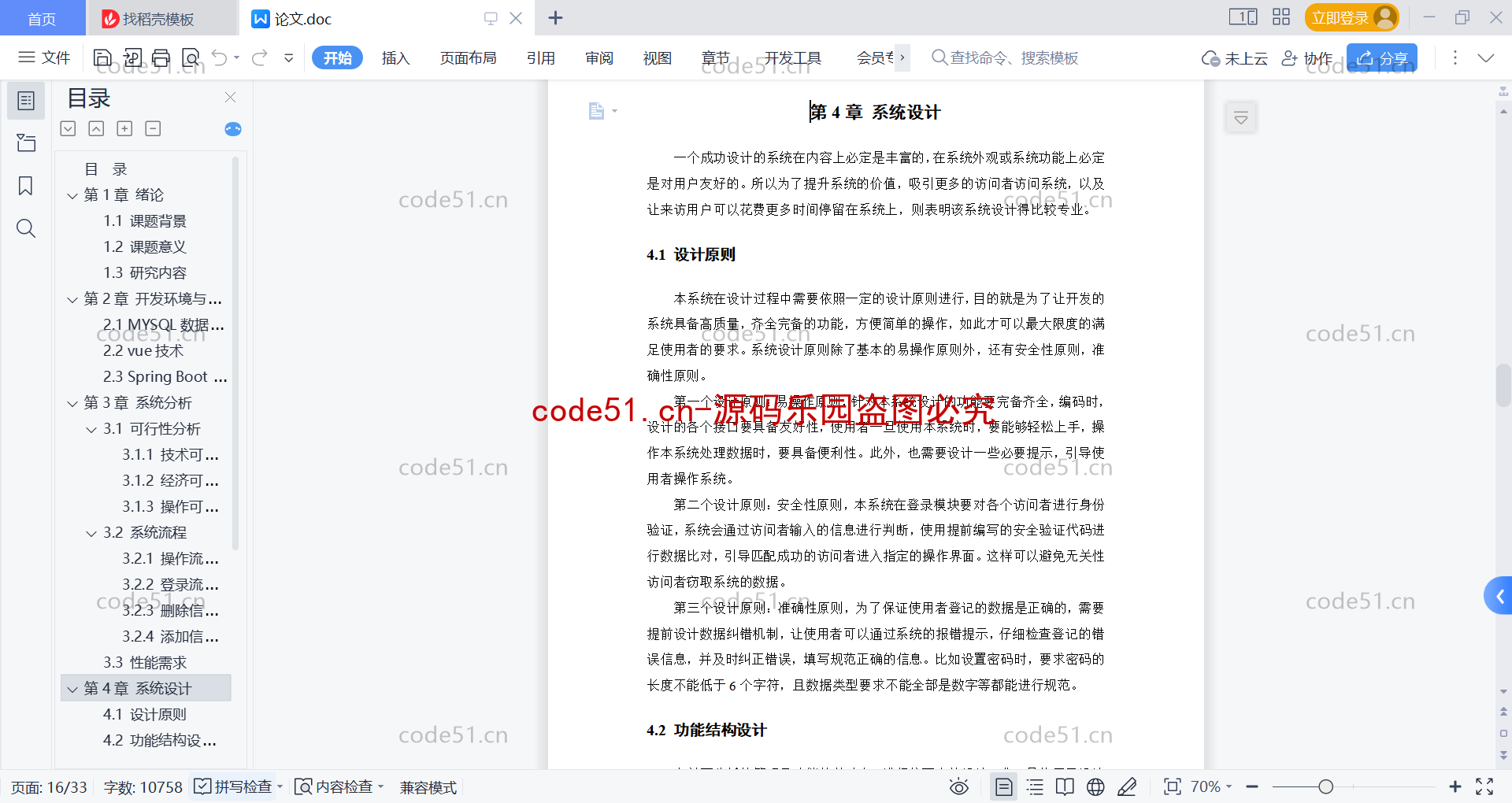Click the zoom out minus button
This screenshot has height=803, width=1512.
1252,786
